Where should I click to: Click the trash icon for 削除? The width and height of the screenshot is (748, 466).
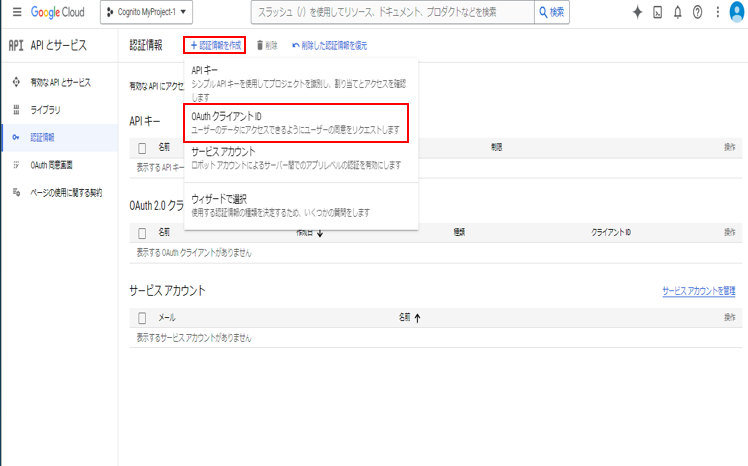click(260, 45)
